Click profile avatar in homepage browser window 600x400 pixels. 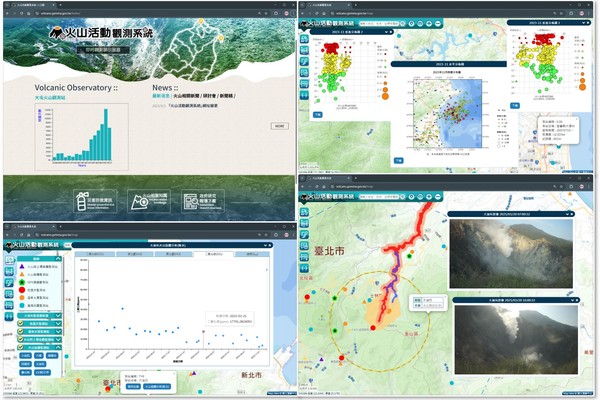pyautogui.click(x=286, y=13)
